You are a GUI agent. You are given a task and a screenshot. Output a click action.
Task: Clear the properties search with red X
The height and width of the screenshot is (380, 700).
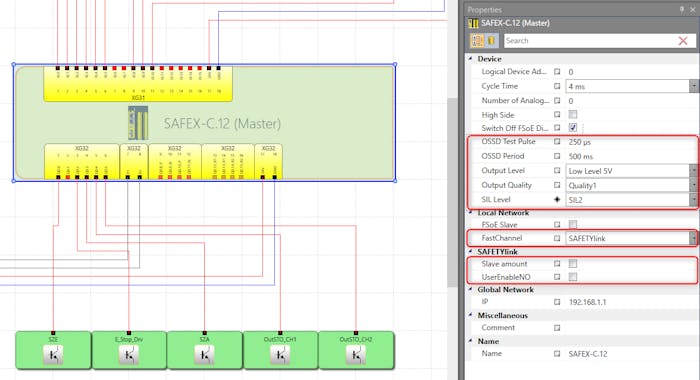pos(683,41)
